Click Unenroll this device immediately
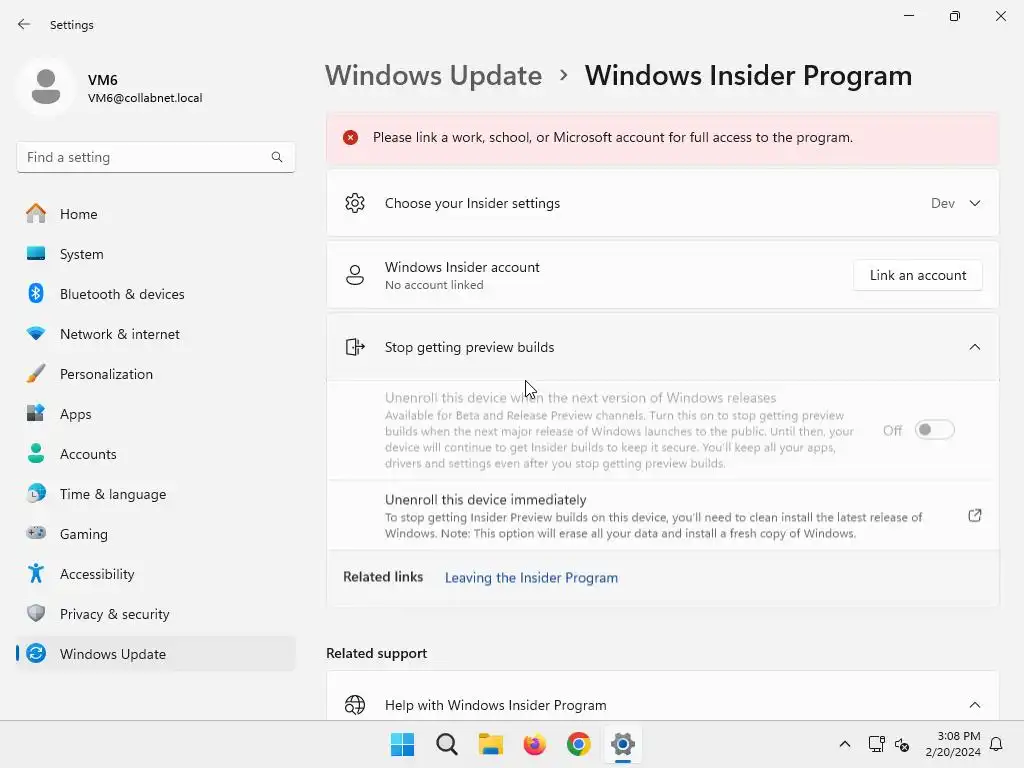 (662, 516)
